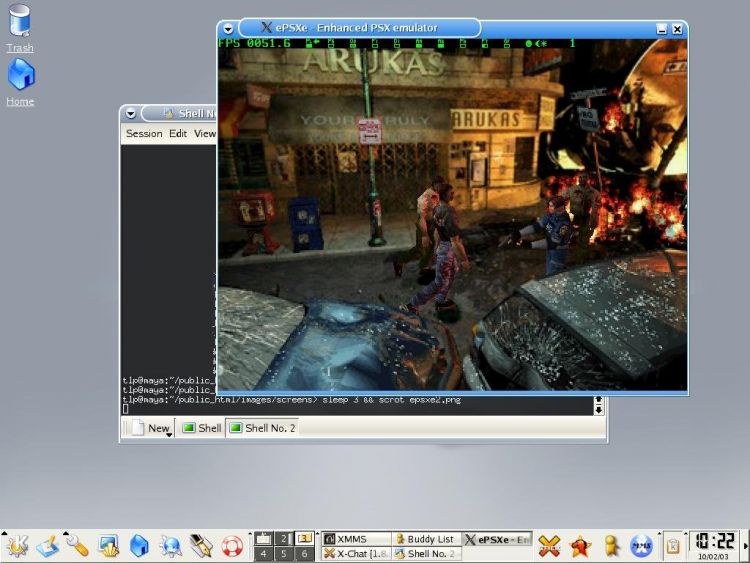Viewport: 750px width, 563px height.
Task: Open the KDE K menu
Action: coord(17,546)
